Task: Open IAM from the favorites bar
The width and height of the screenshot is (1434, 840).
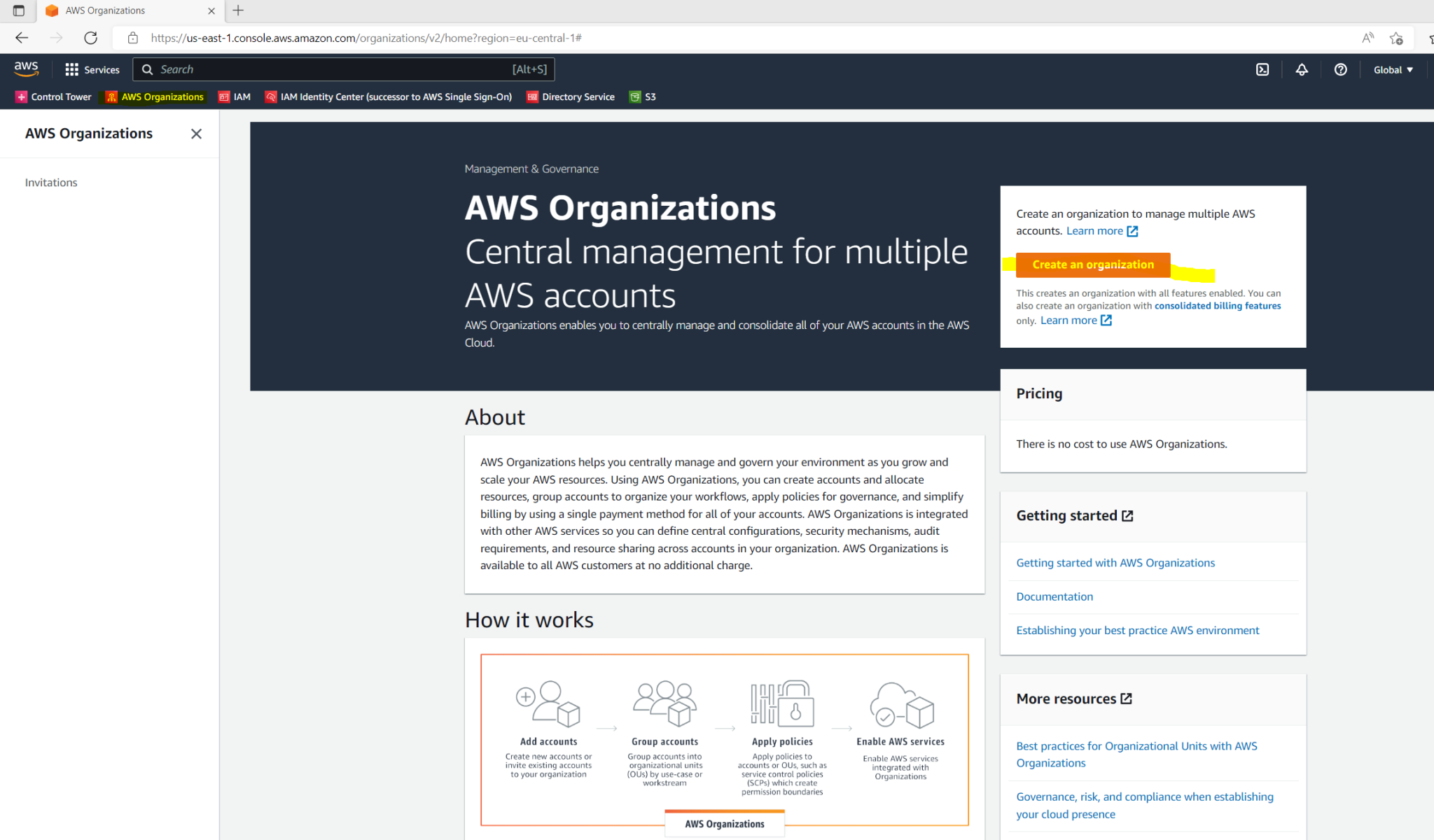Action: point(235,97)
